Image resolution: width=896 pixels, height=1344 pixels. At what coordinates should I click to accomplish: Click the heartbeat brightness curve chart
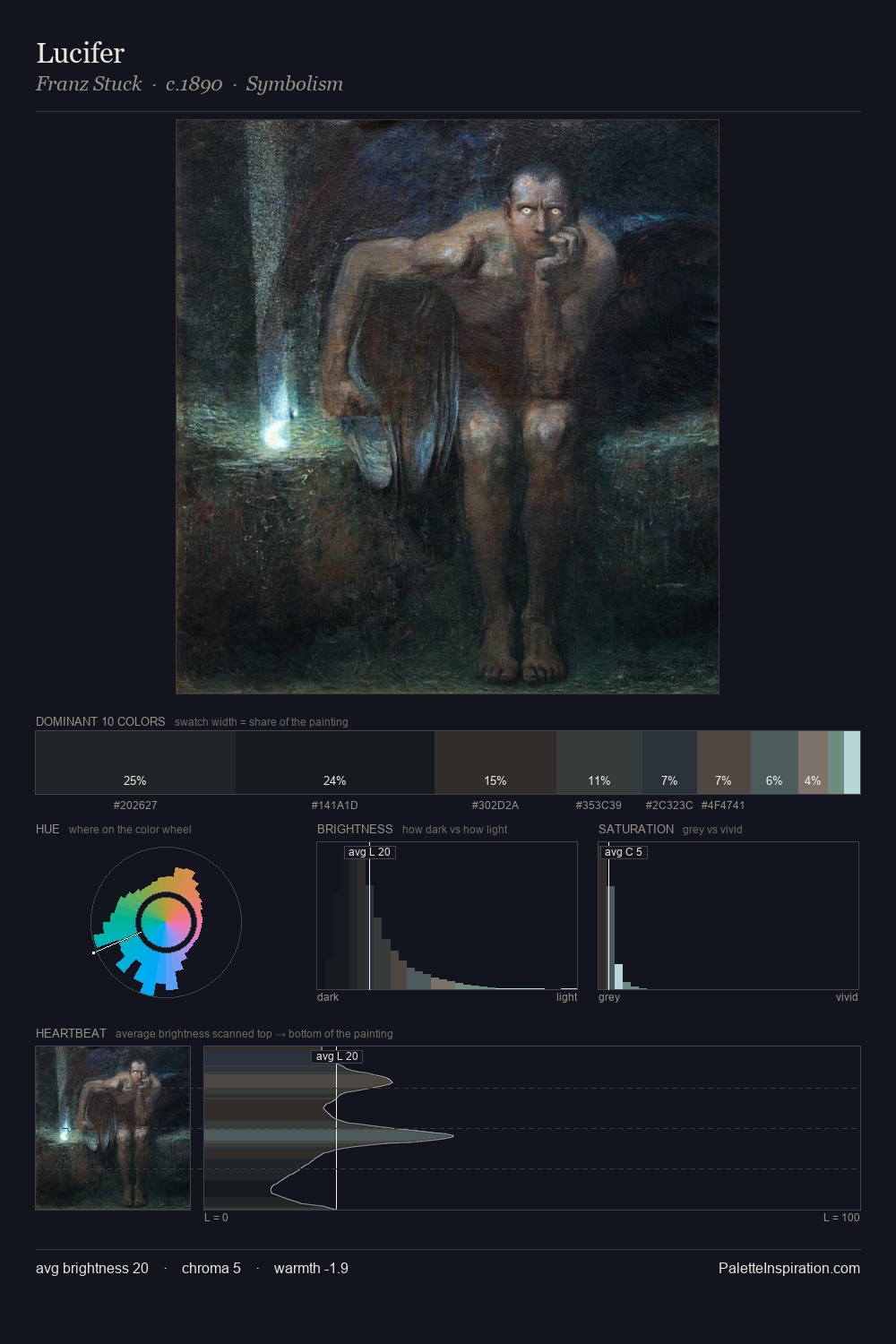pyautogui.click(x=532, y=1128)
